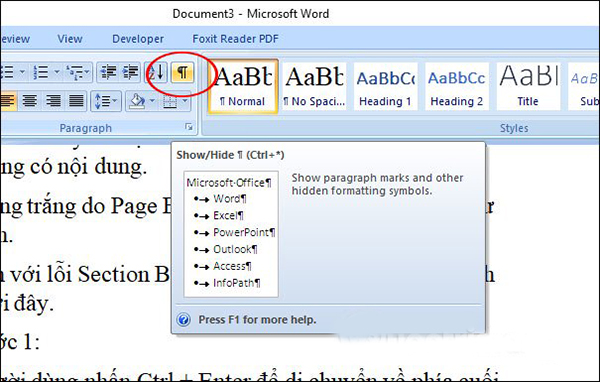Open the Developer ribbon tab

coord(138,39)
